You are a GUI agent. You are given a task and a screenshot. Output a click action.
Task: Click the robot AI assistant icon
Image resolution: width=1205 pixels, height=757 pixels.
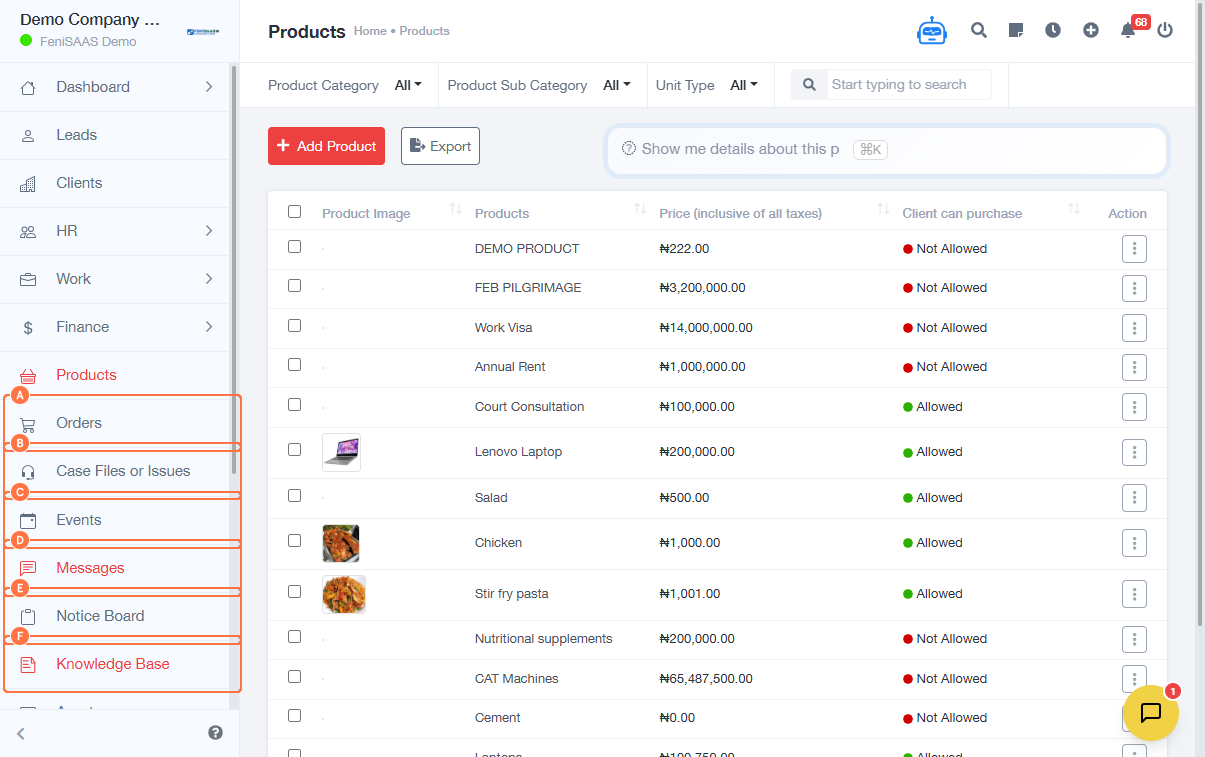click(x=931, y=31)
